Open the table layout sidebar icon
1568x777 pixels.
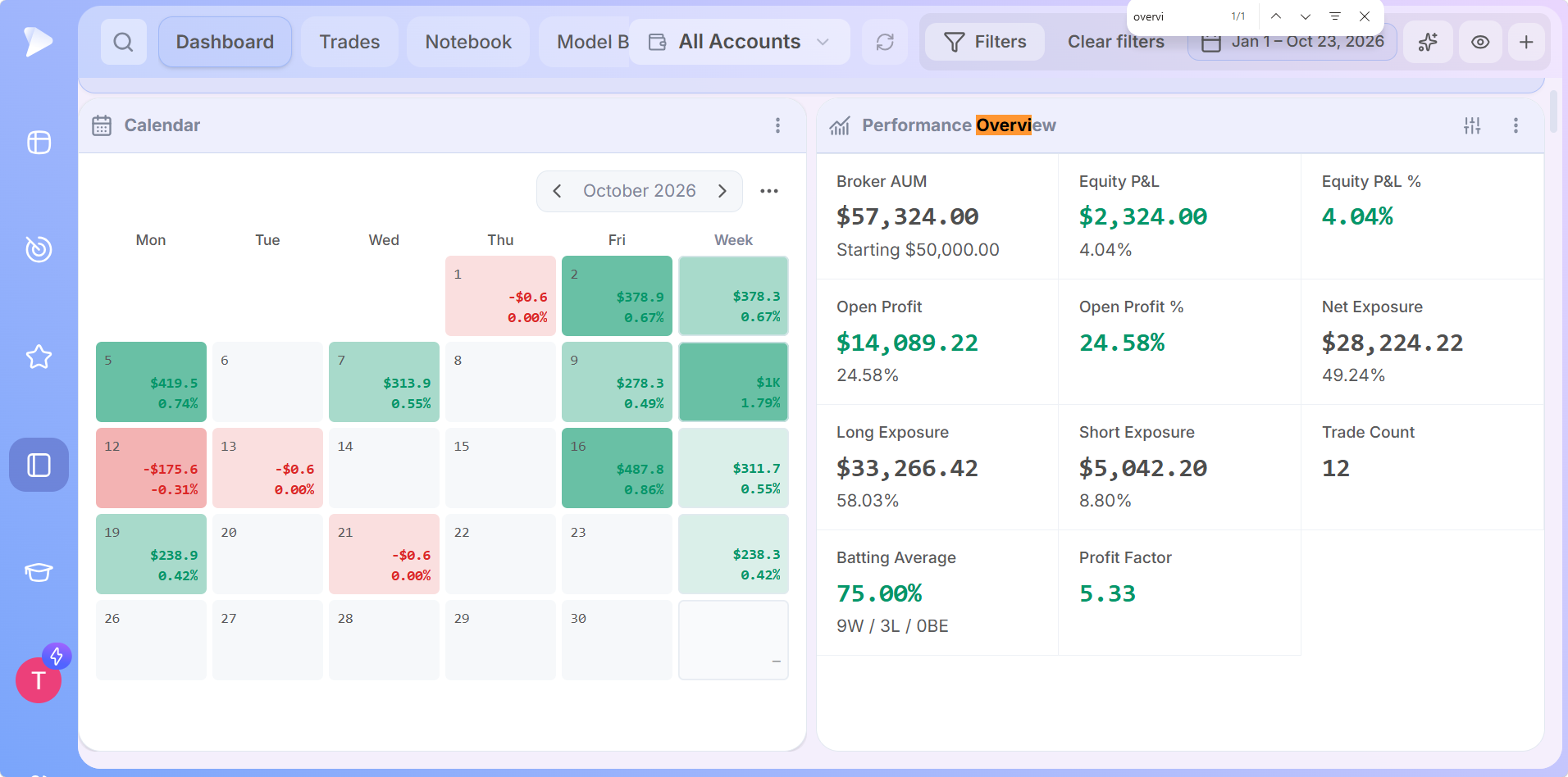39,143
